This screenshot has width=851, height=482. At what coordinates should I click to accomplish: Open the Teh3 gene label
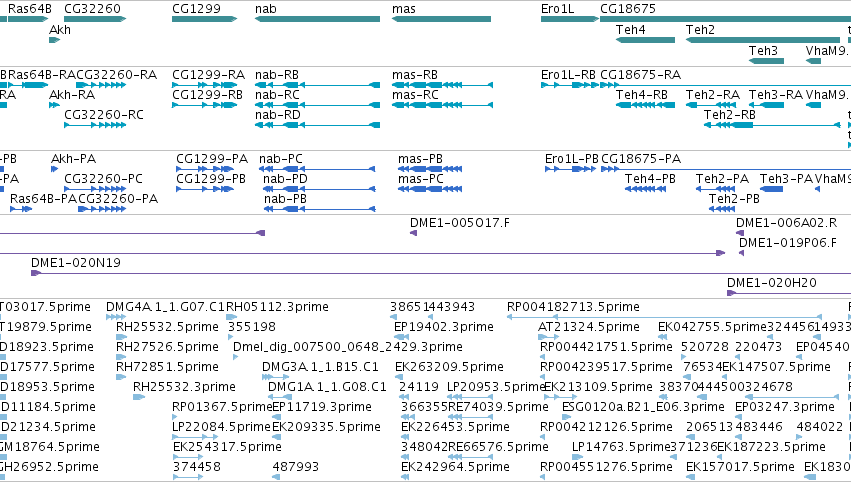[x=764, y=50]
